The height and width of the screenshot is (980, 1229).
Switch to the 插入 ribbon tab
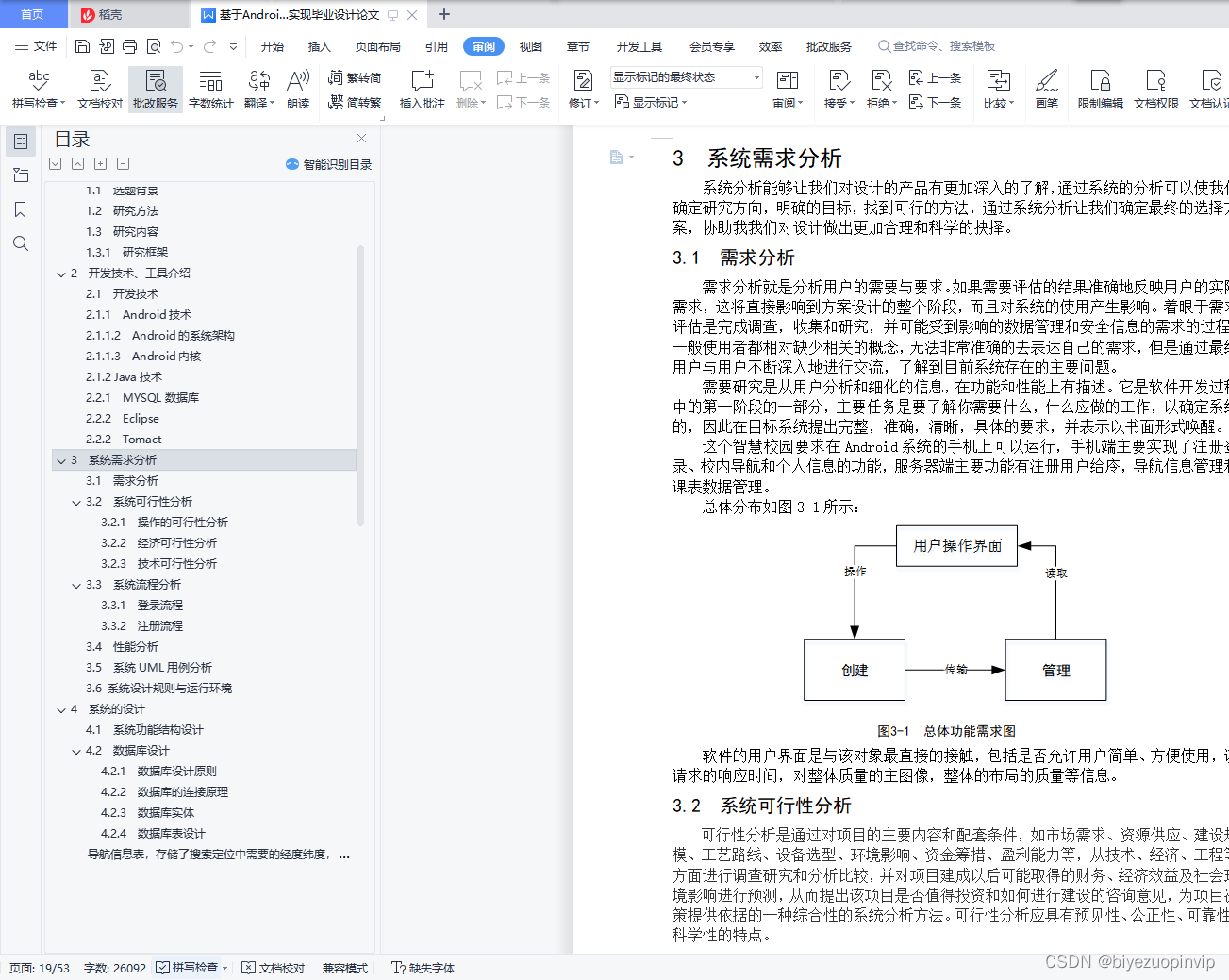319,45
